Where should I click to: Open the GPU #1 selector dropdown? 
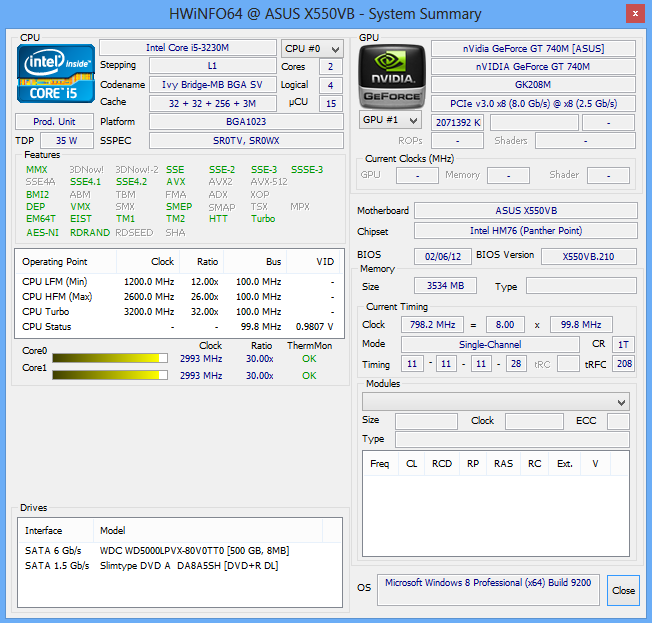click(390, 120)
